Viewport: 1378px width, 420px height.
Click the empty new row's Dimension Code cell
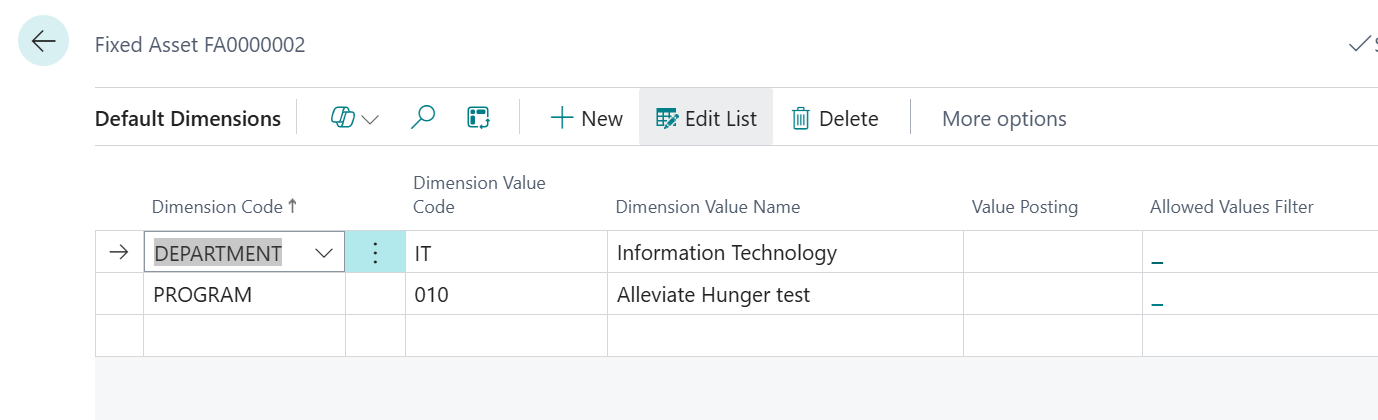[x=243, y=336]
